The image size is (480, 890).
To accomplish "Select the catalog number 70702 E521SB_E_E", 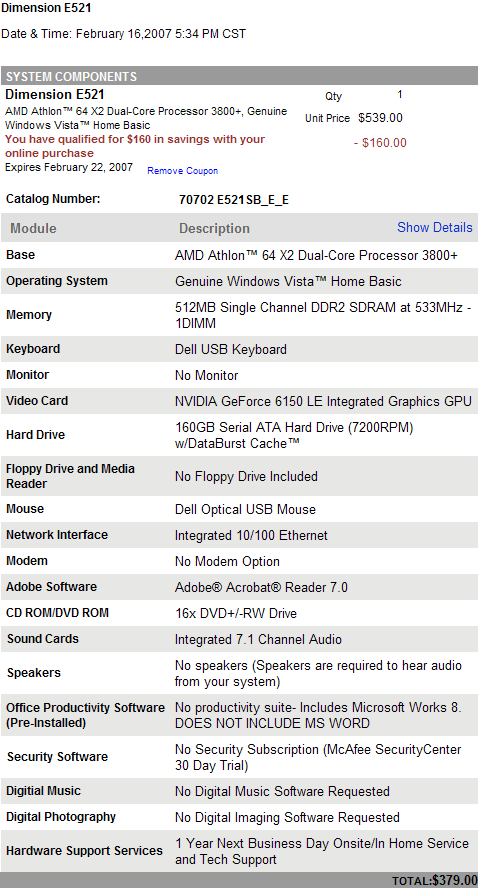I will point(234,200).
